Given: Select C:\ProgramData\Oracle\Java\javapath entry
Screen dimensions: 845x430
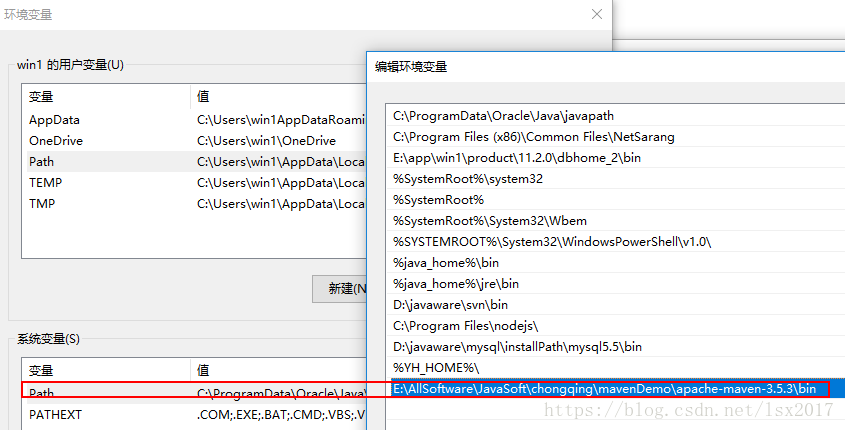Looking at the screenshot, I should tap(615, 116).
